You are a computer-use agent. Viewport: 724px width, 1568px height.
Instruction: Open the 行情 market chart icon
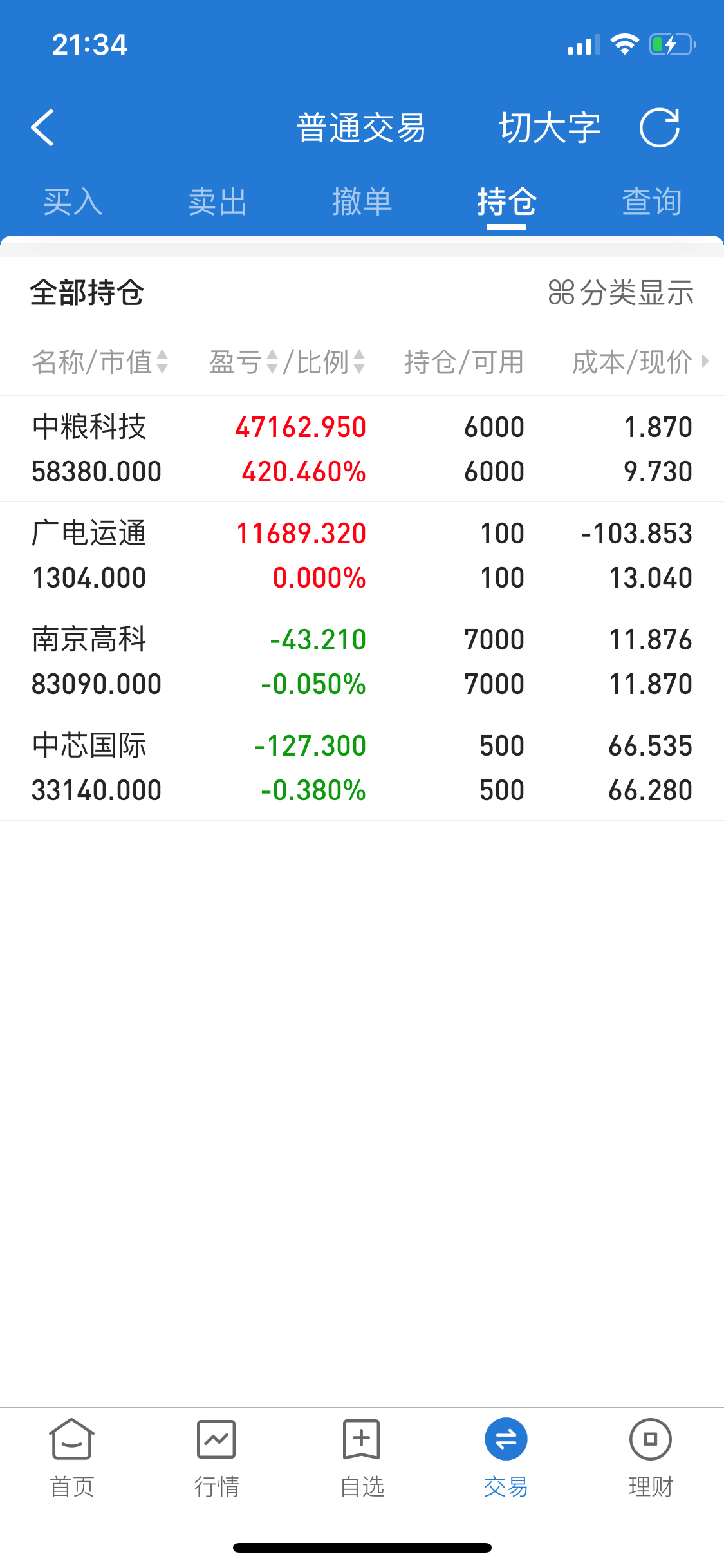pyautogui.click(x=216, y=1439)
